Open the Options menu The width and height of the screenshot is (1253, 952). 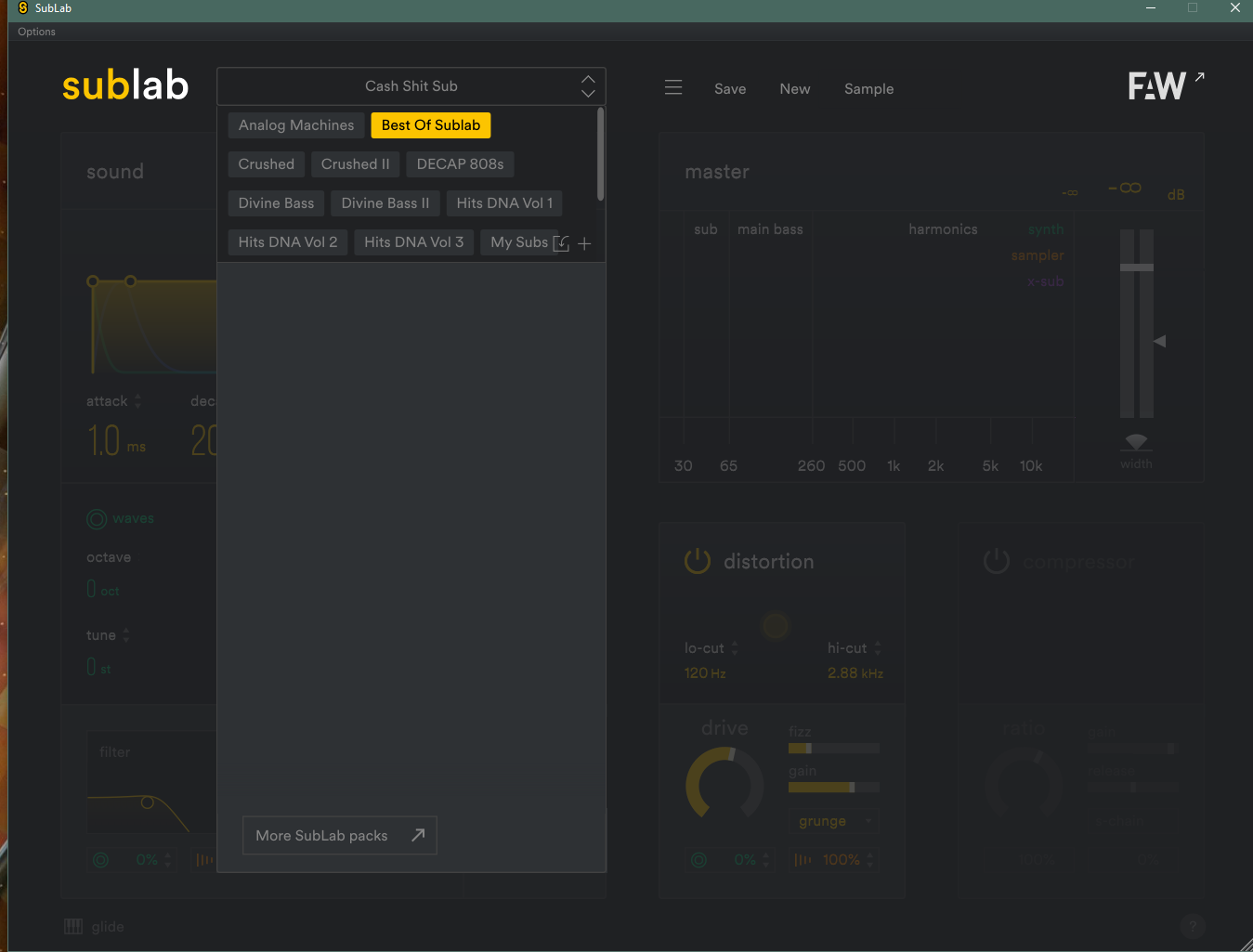[x=36, y=32]
